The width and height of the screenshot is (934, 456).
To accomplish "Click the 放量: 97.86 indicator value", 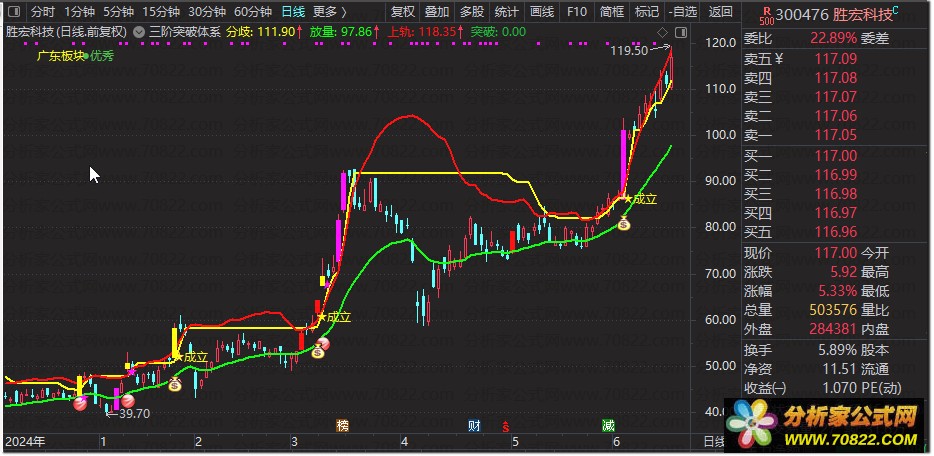I will 346,32.
